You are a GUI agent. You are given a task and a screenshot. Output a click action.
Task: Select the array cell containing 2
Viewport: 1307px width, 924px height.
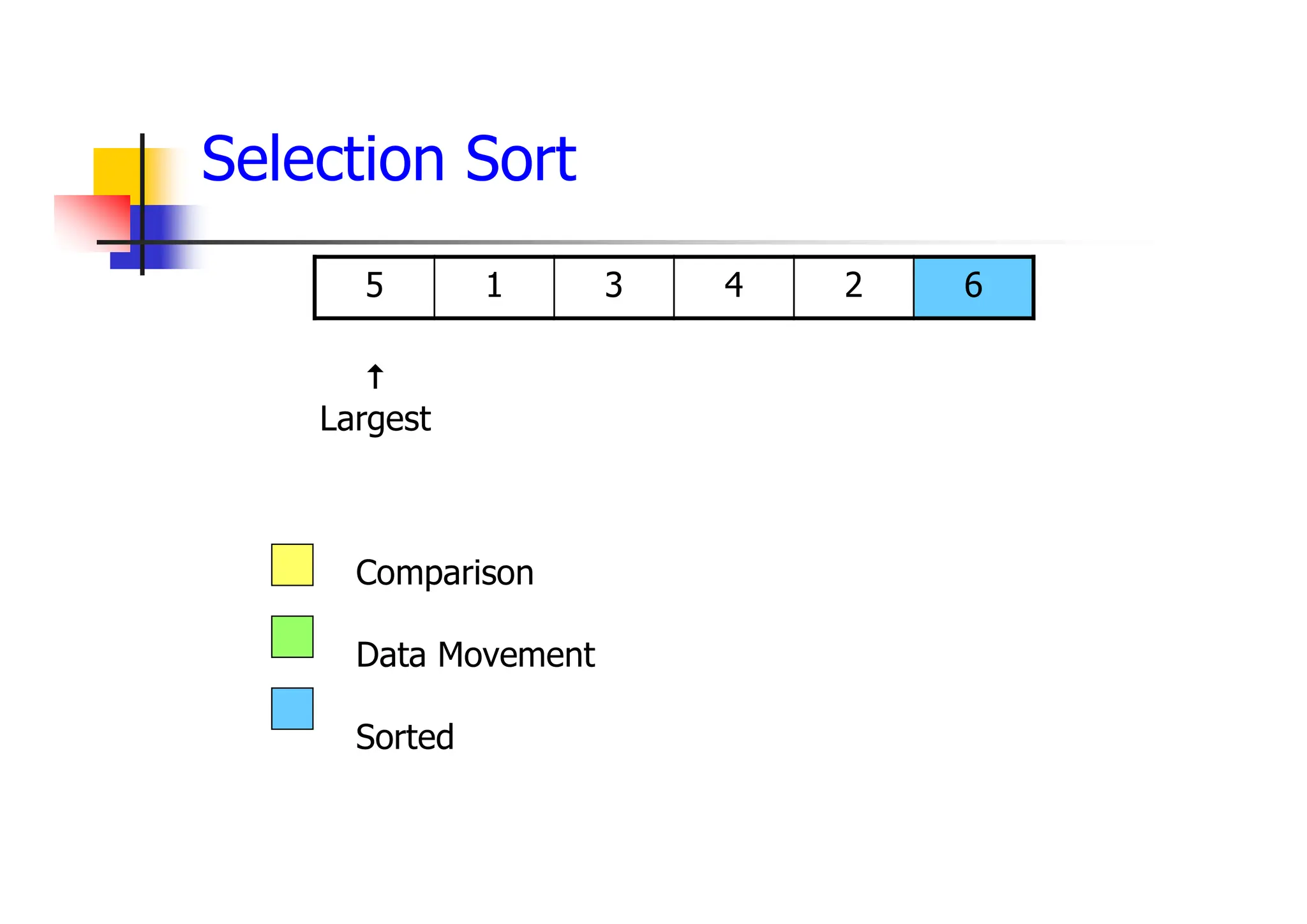(854, 287)
